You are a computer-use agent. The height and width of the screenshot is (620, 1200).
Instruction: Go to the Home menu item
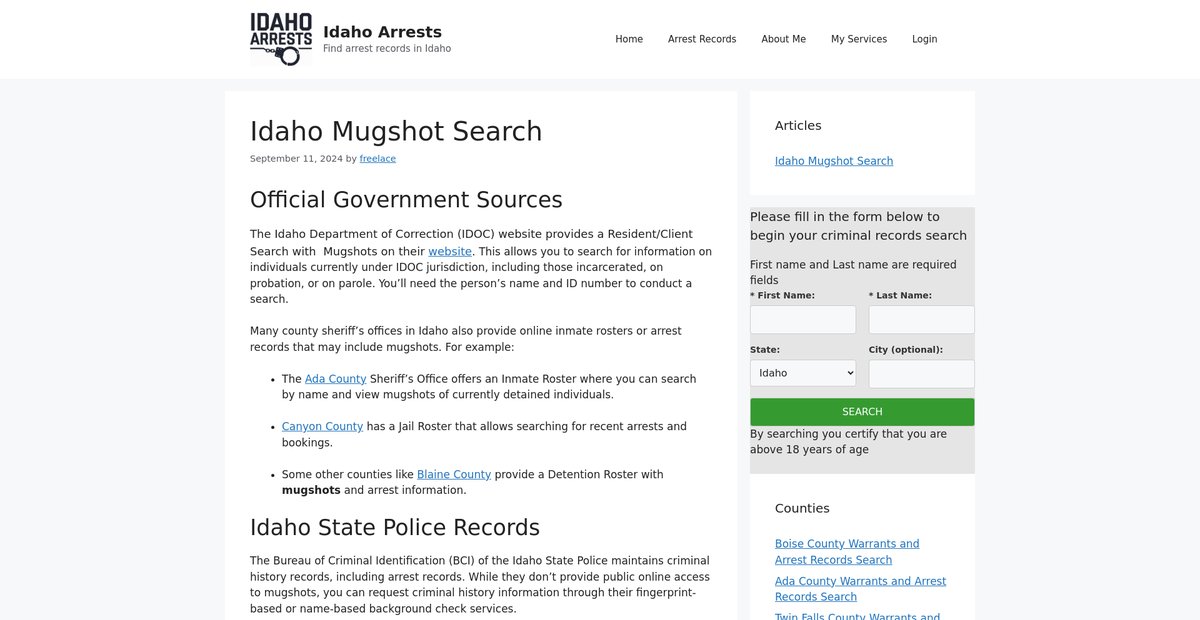coord(629,39)
